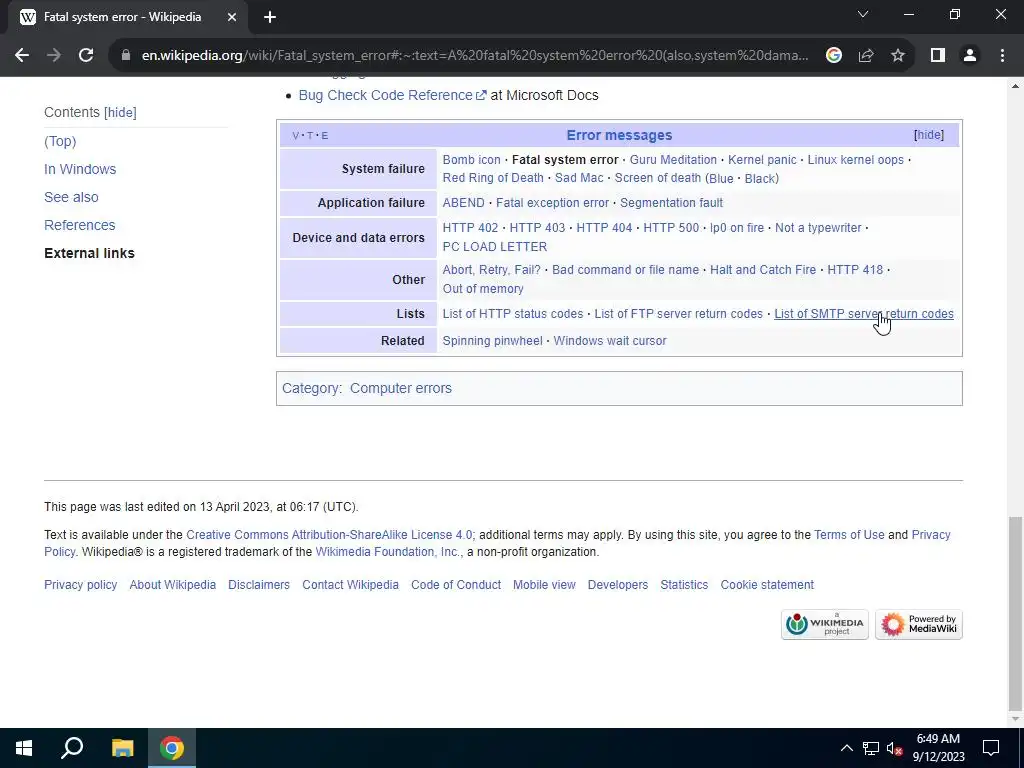View site information lock icon
This screenshot has width=1024, height=768.
[126, 56]
